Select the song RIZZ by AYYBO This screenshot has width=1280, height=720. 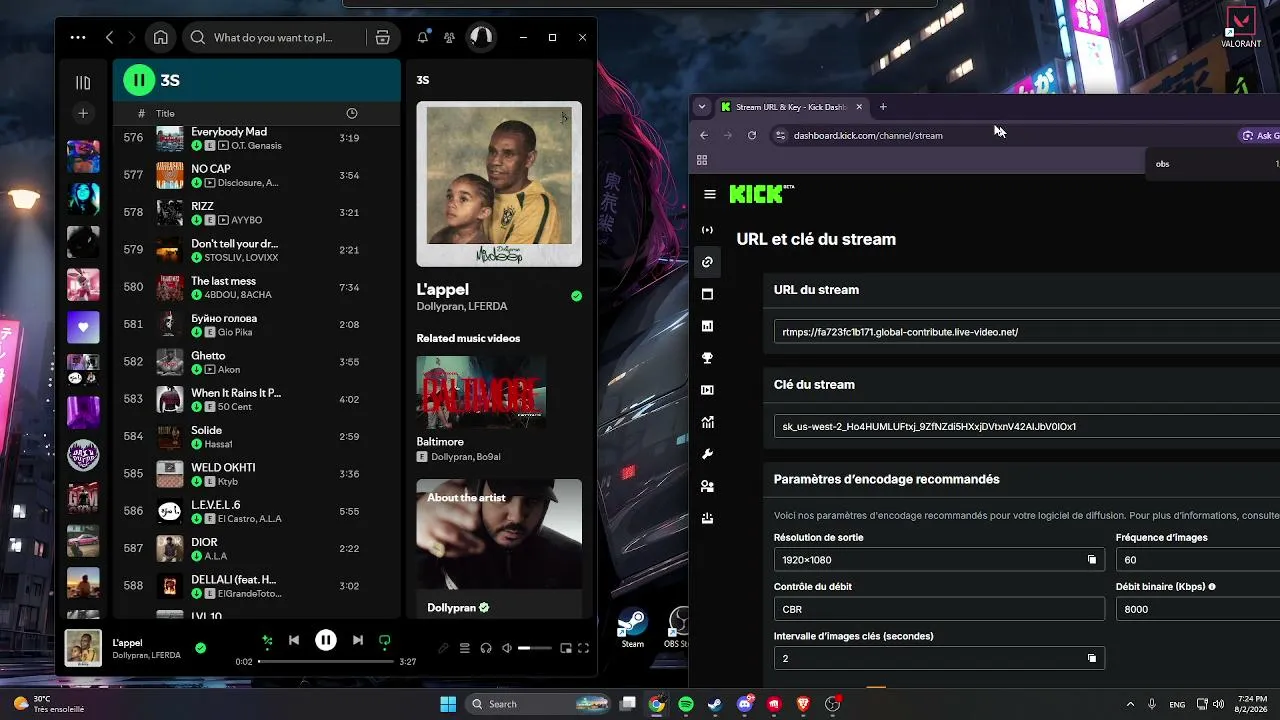coord(258,212)
